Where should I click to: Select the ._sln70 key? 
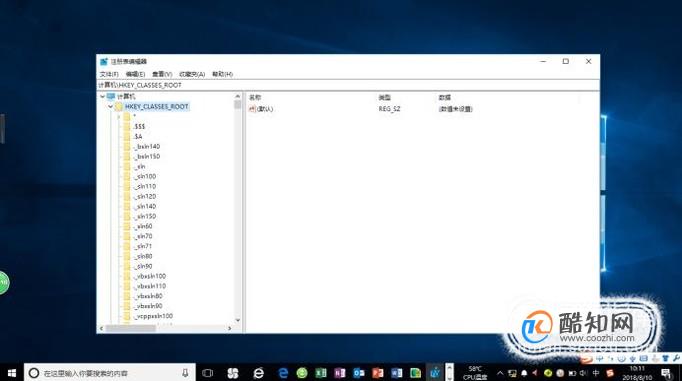(143, 237)
